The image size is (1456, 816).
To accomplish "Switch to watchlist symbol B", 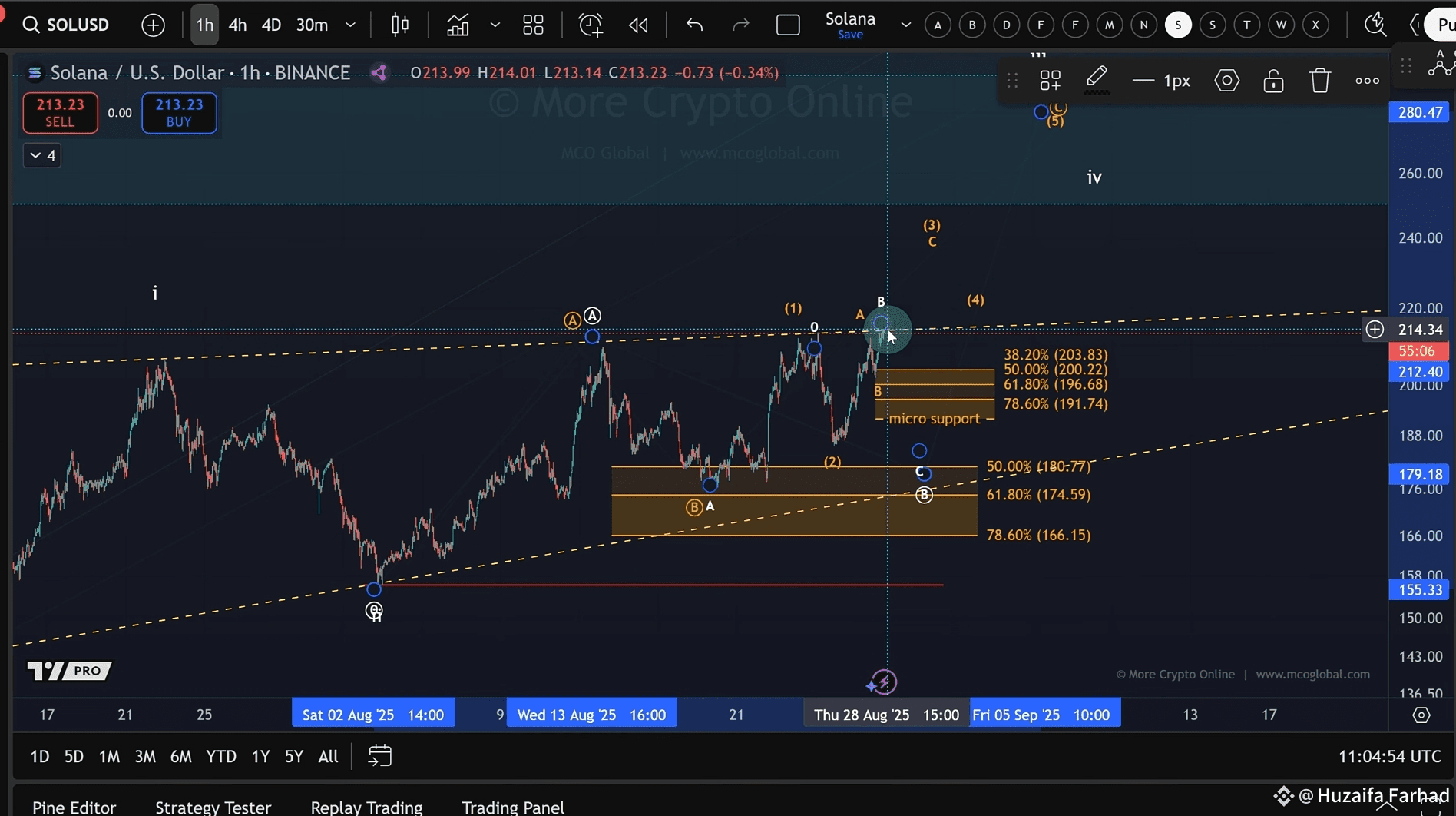I will pyautogui.click(x=972, y=25).
